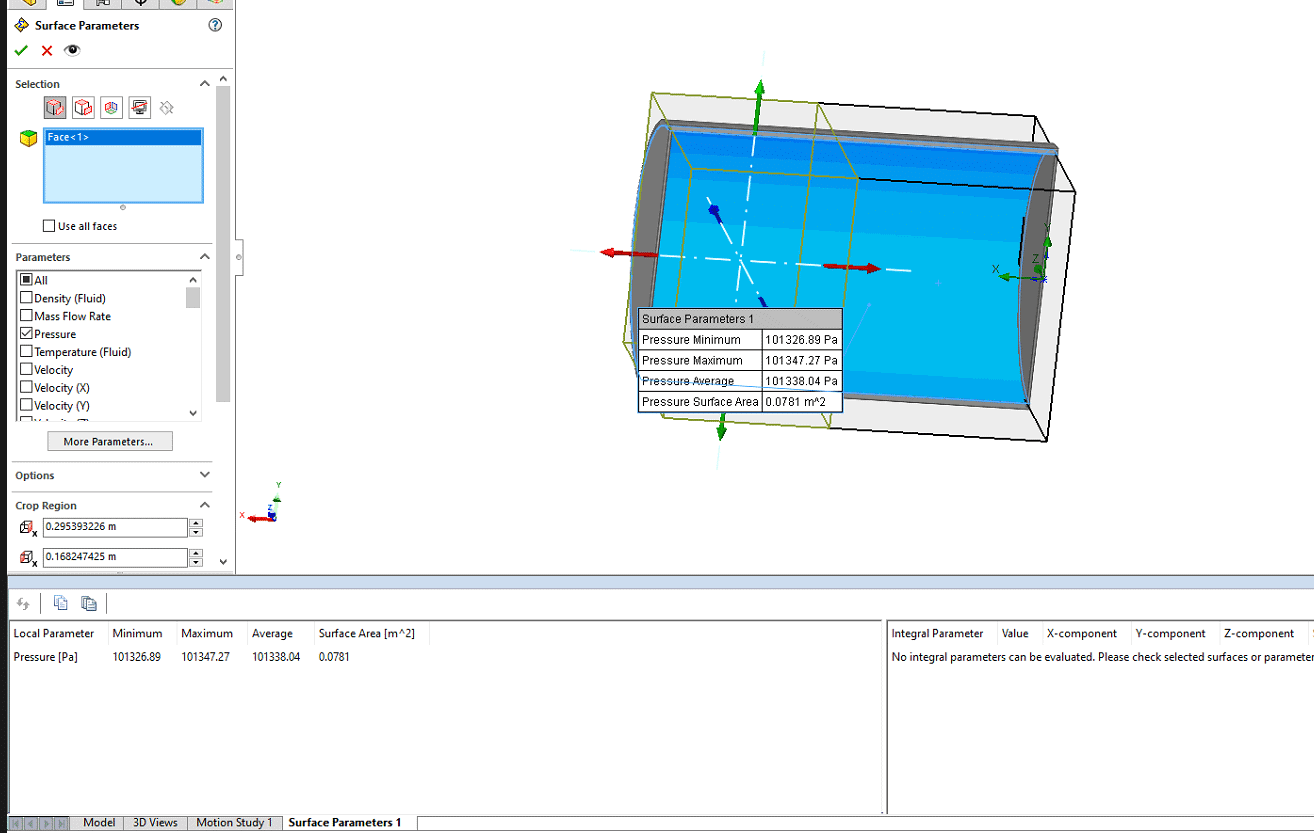
Task: Click the first selection filter cube icon
Action: [55, 107]
